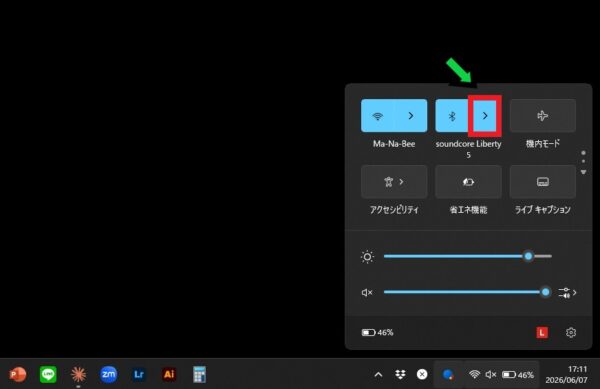This screenshot has height=389, width=600.
Task: Click the red L icon in quick settings footer
Action: pyautogui.click(x=542, y=332)
